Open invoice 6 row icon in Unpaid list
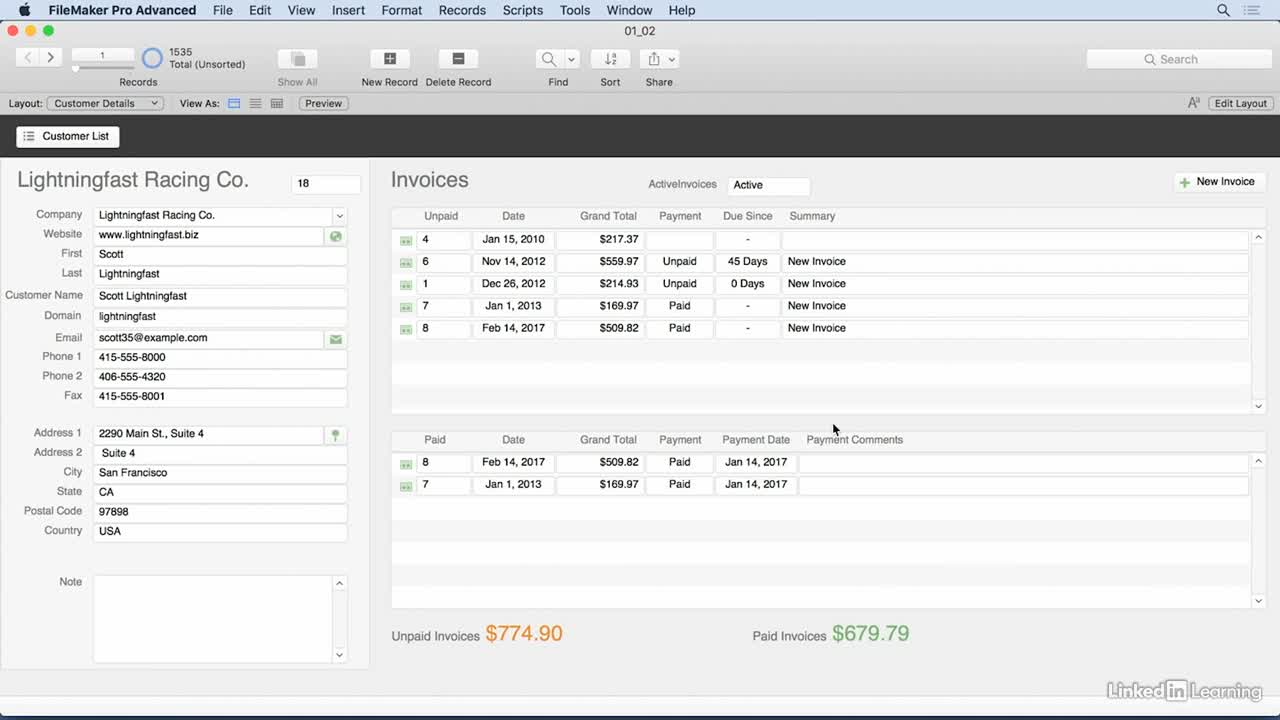Image resolution: width=1280 pixels, height=720 pixels. (x=406, y=263)
